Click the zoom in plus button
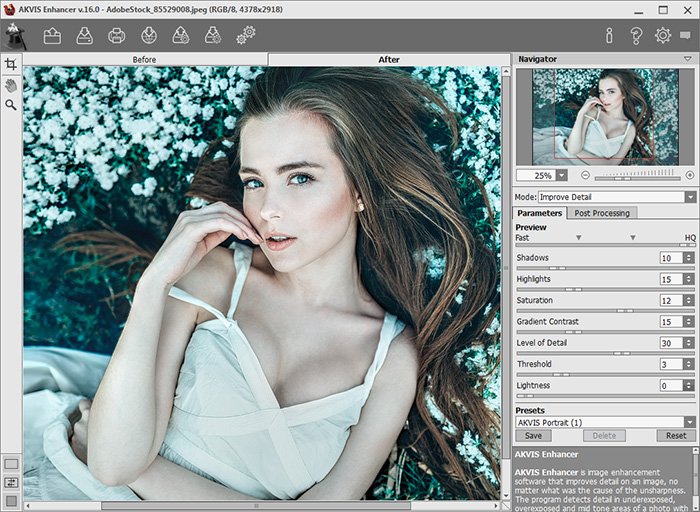The height and width of the screenshot is (512, 700). point(690,175)
